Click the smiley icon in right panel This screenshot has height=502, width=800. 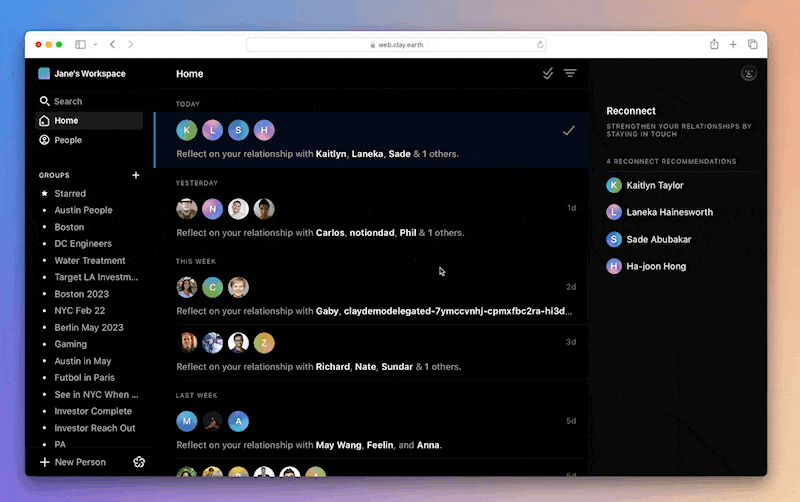[748, 73]
